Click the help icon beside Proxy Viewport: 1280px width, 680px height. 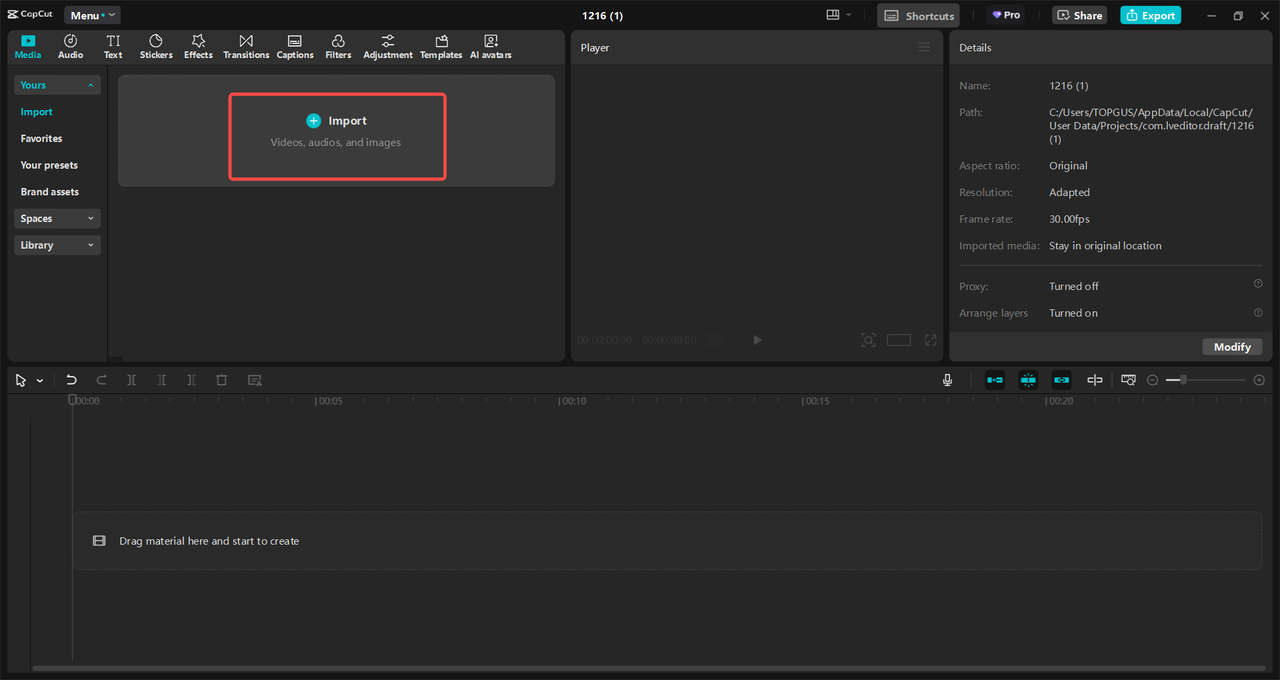tap(1258, 285)
